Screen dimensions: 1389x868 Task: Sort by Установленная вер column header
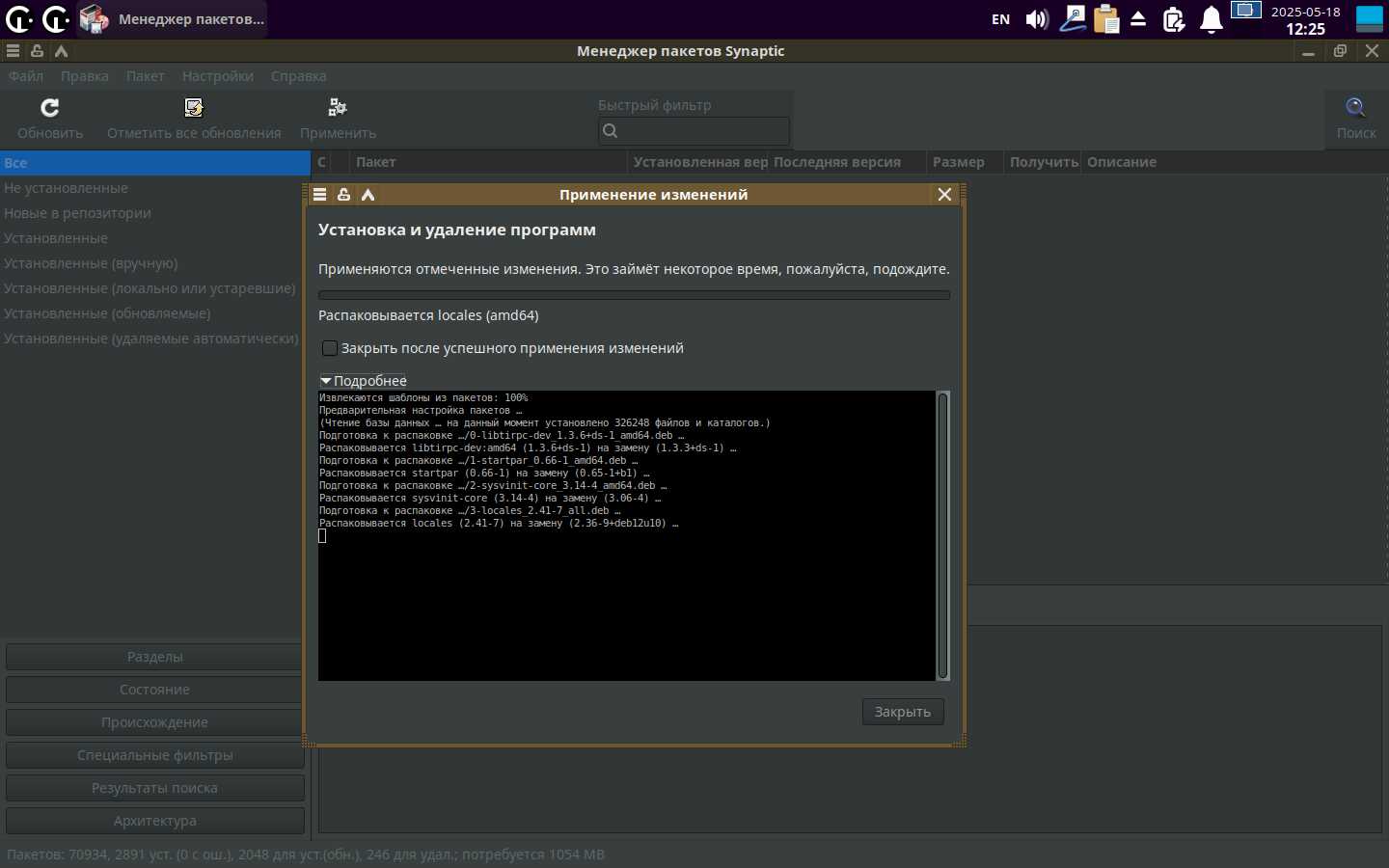point(699,162)
